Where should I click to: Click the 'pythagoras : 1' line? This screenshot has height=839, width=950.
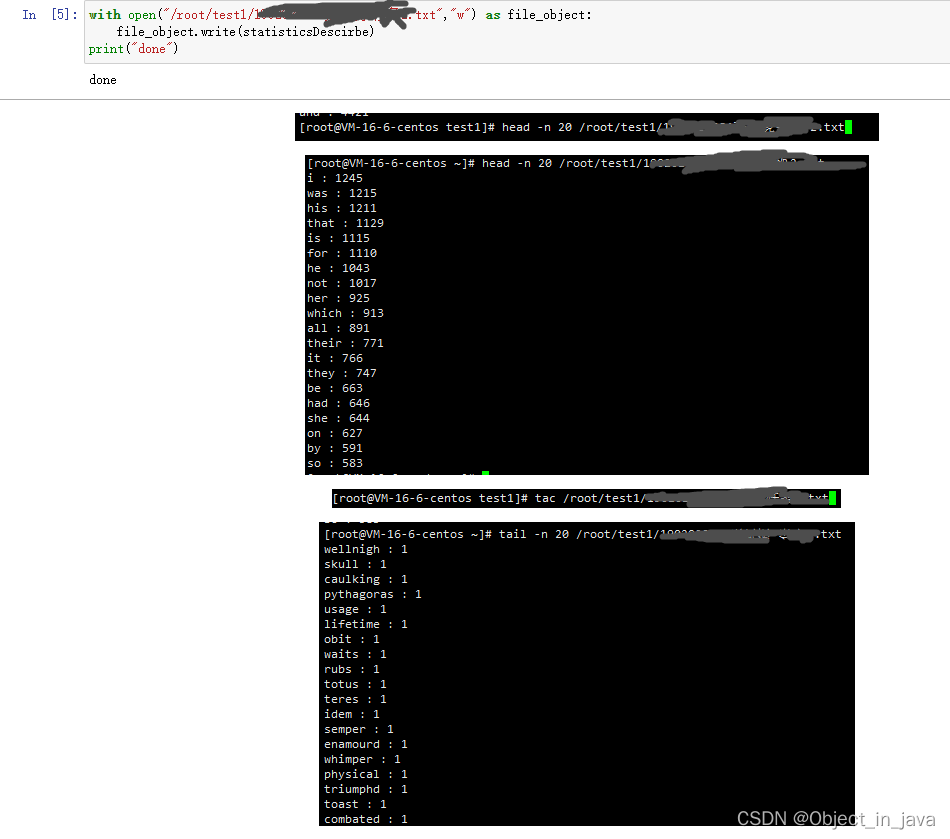point(373,594)
